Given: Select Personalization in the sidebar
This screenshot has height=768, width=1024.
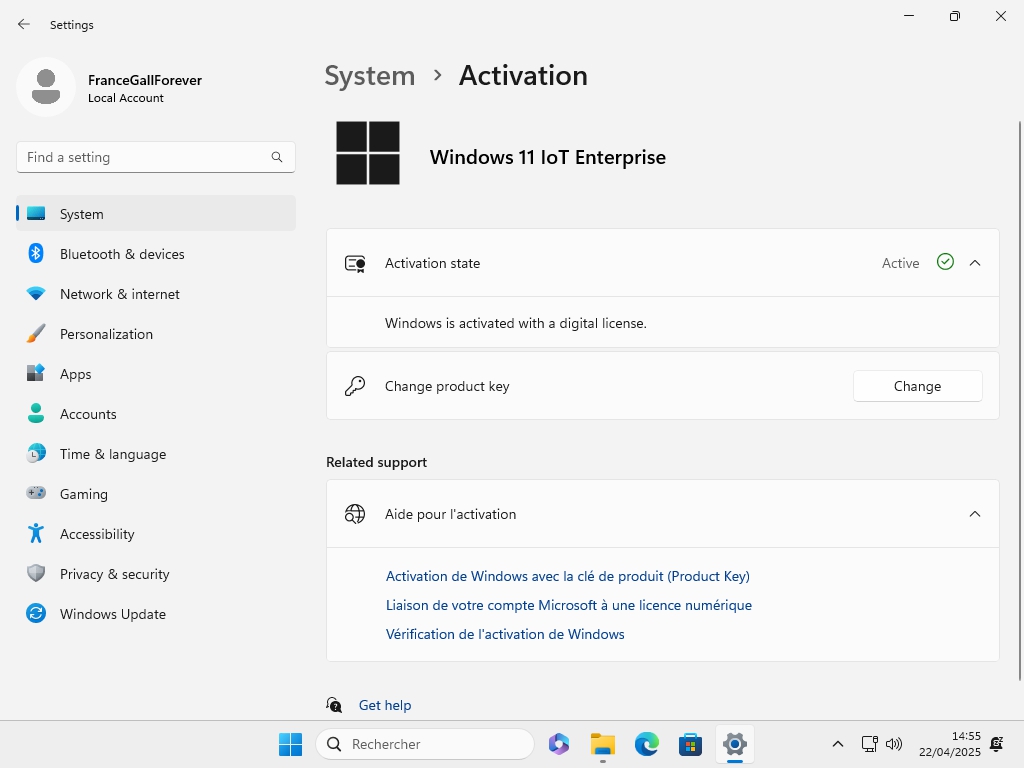Looking at the screenshot, I should pos(106,334).
